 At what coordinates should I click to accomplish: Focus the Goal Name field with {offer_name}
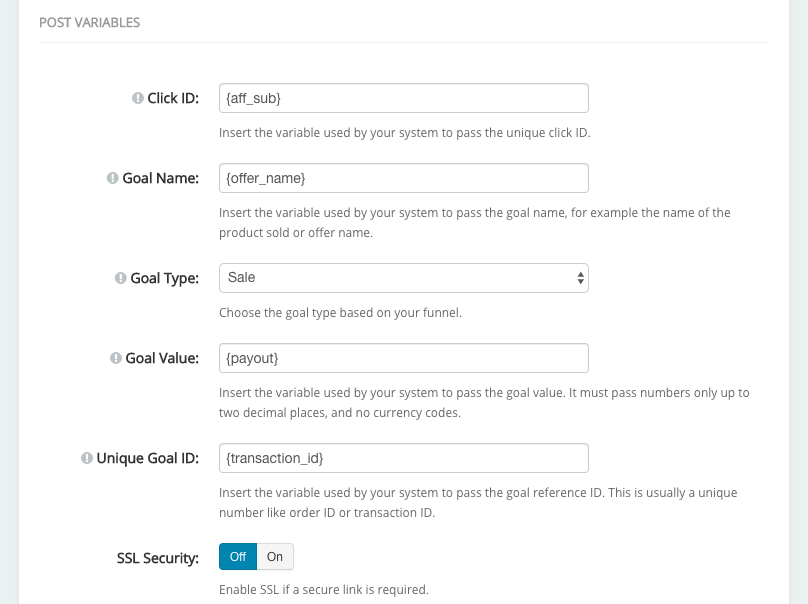[x=403, y=178]
